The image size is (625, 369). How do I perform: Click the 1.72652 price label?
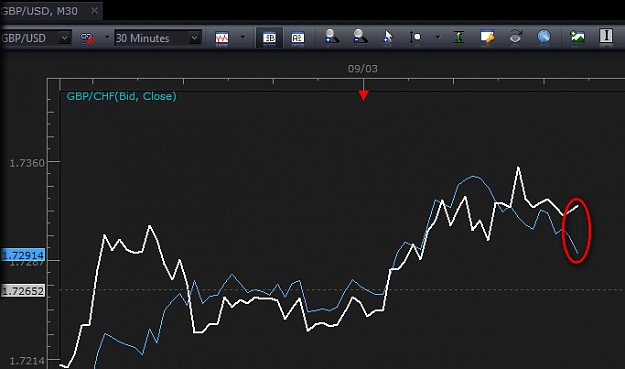click(x=23, y=291)
